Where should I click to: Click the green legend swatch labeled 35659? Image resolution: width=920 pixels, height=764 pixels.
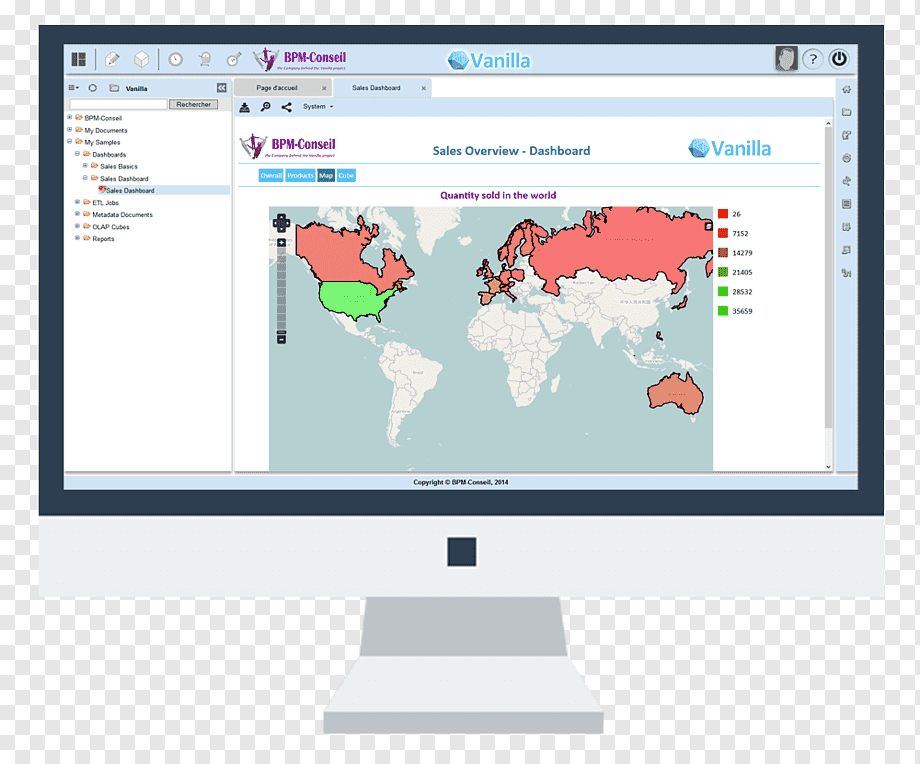point(723,311)
